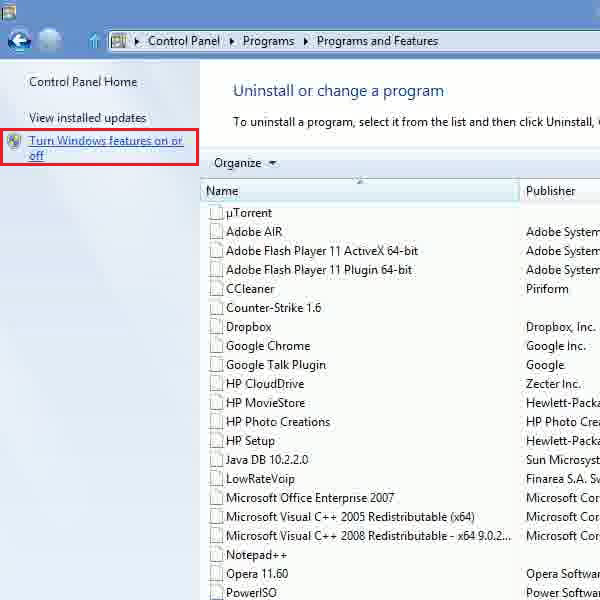Sort the list by the Name column

(359, 191)
